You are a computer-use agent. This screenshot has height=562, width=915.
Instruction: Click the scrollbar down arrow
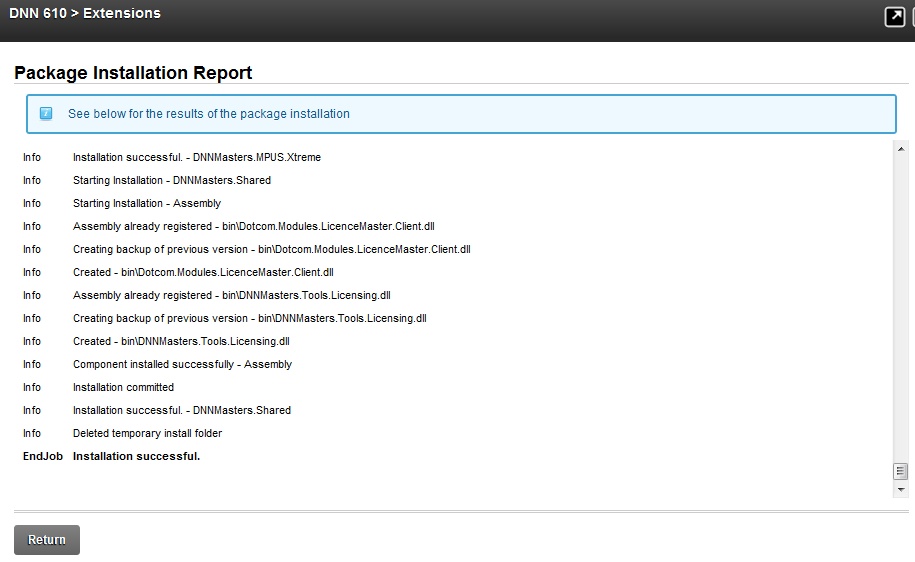tap(901, 490)
